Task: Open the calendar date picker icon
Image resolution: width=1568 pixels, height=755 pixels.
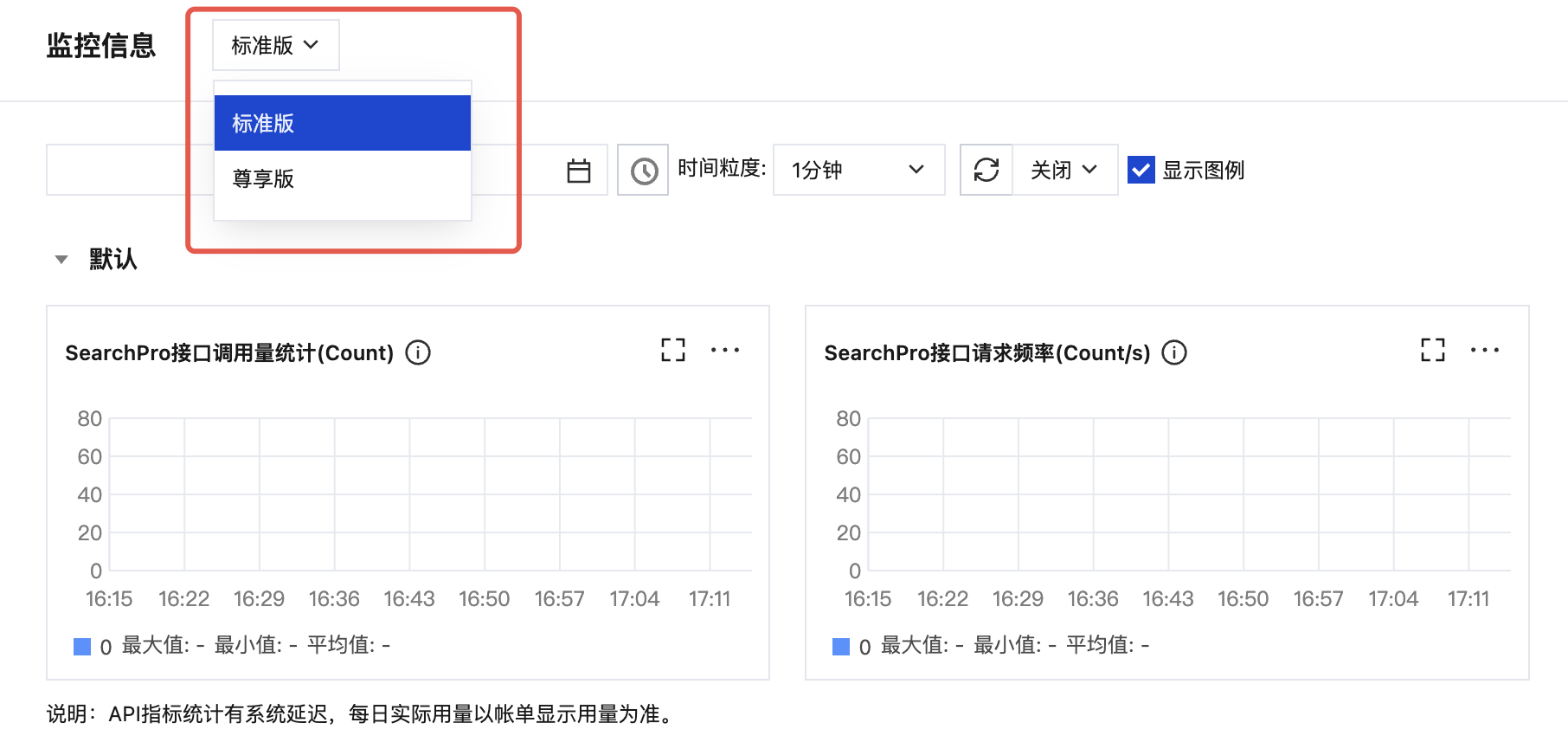Action: (x=579, y=171)
